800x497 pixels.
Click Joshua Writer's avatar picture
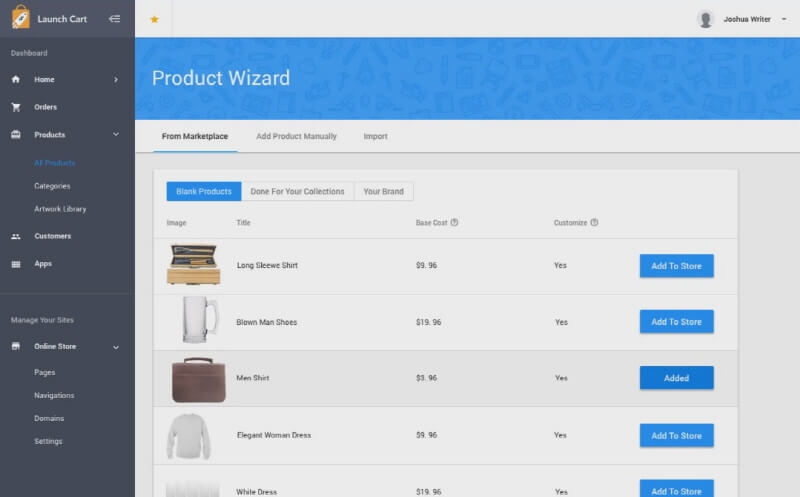[x=705, y=19]
